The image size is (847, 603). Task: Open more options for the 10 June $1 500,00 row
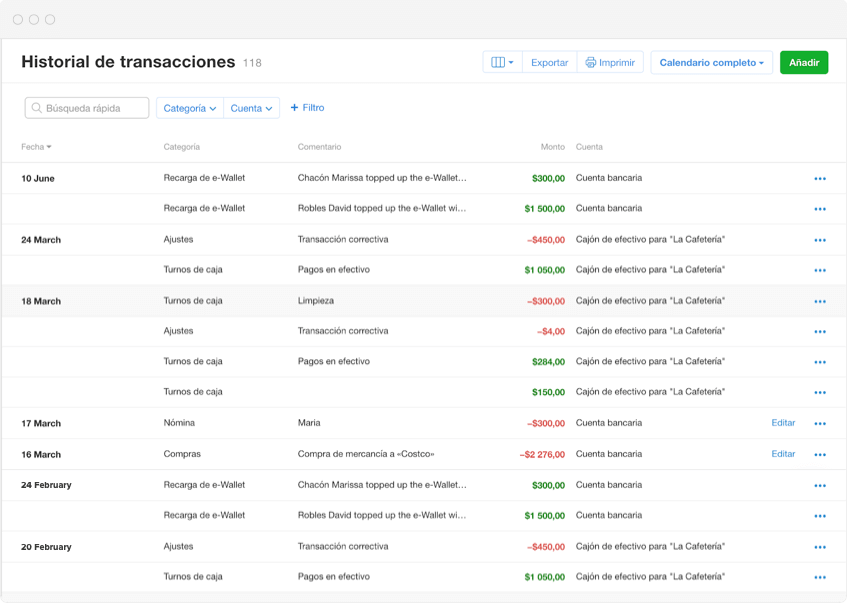[x=820, y=209]
